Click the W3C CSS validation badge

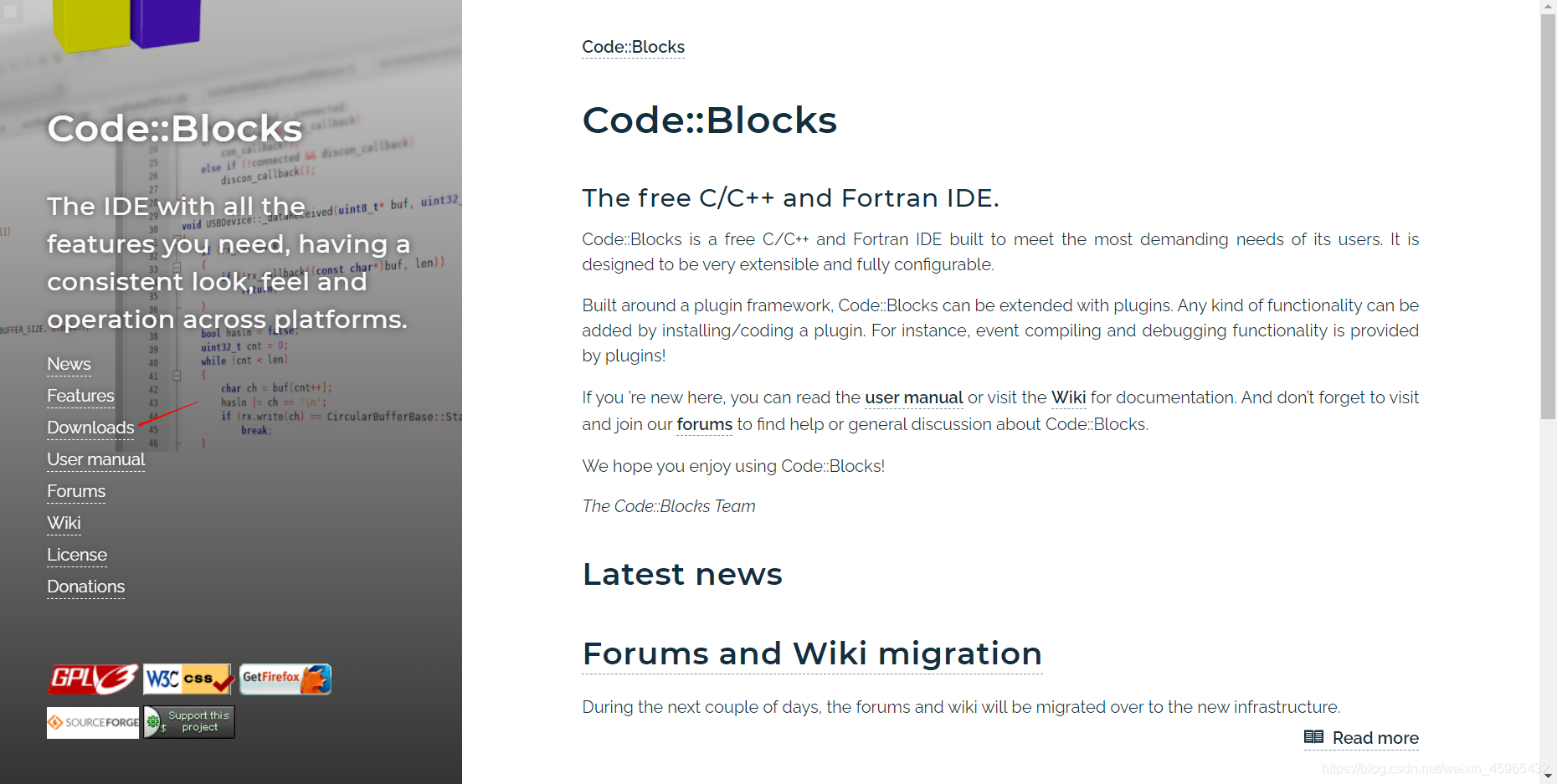click(x=188, y=679)
